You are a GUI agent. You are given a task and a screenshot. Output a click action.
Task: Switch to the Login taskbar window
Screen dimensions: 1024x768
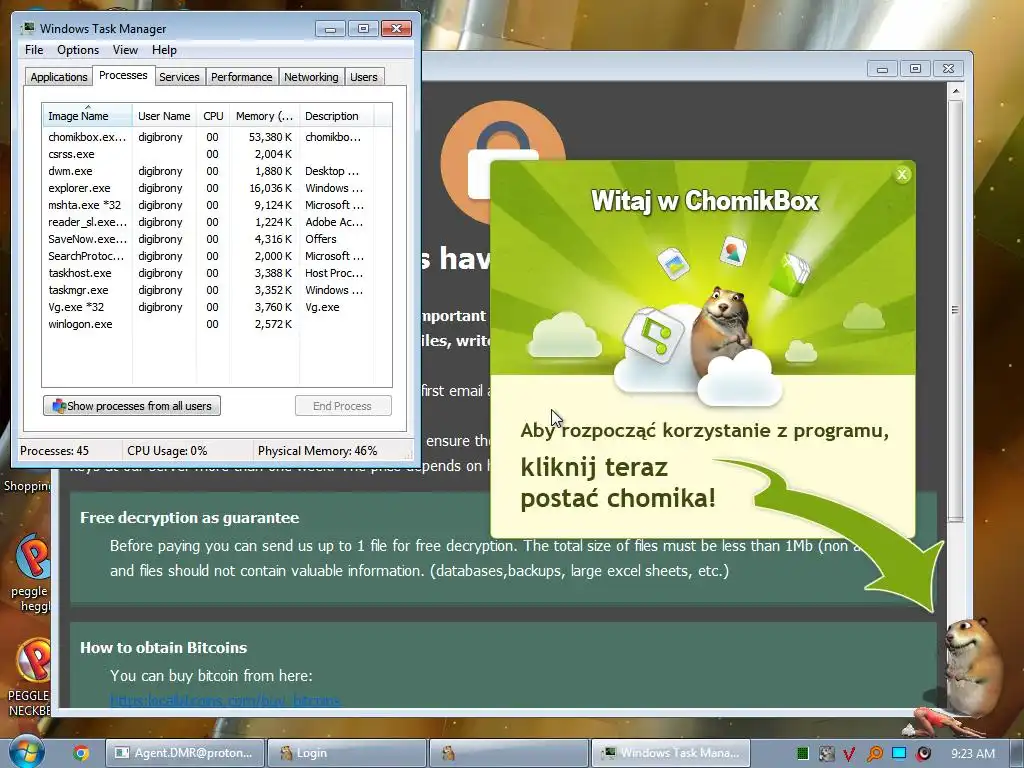tap(347, 753)
